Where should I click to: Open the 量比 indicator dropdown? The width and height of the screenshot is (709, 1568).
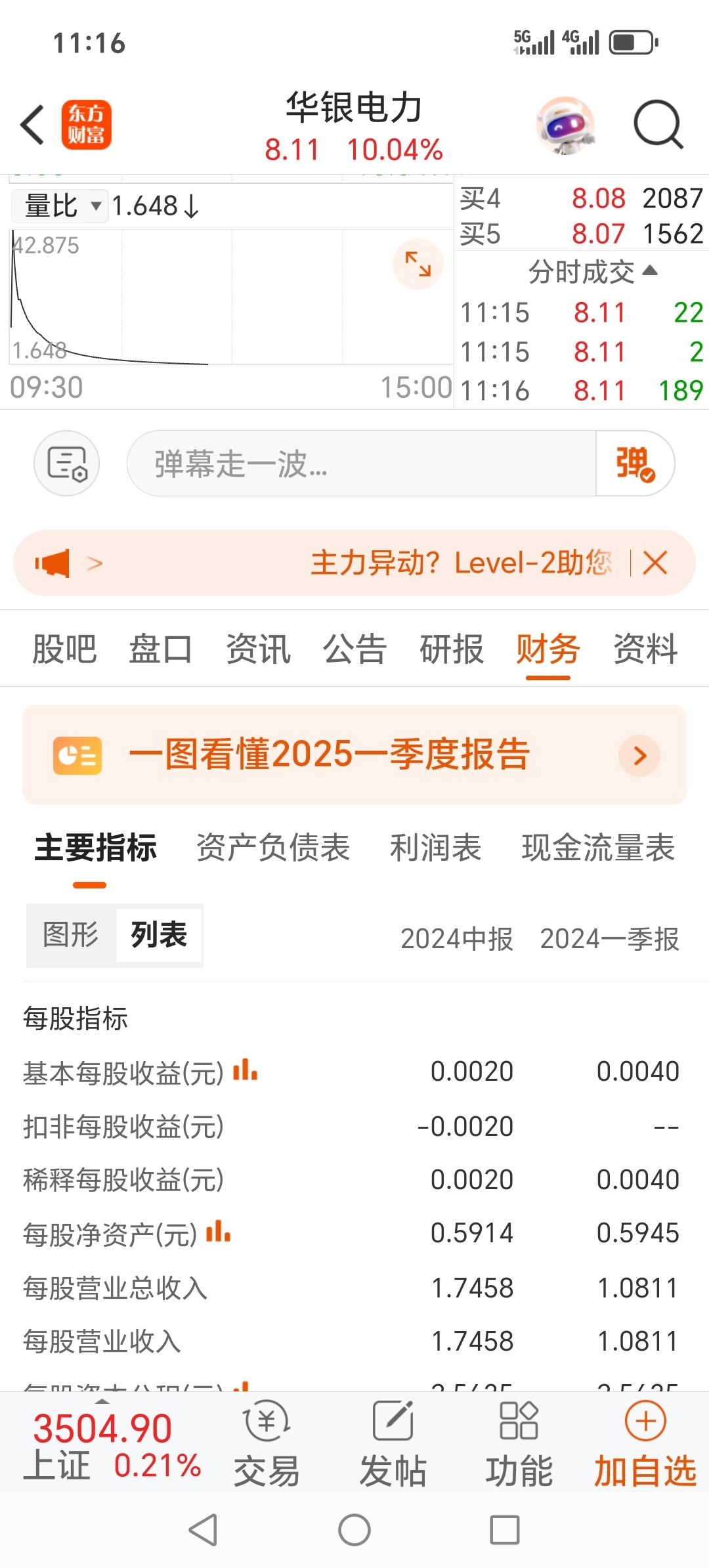pos(60,206)
